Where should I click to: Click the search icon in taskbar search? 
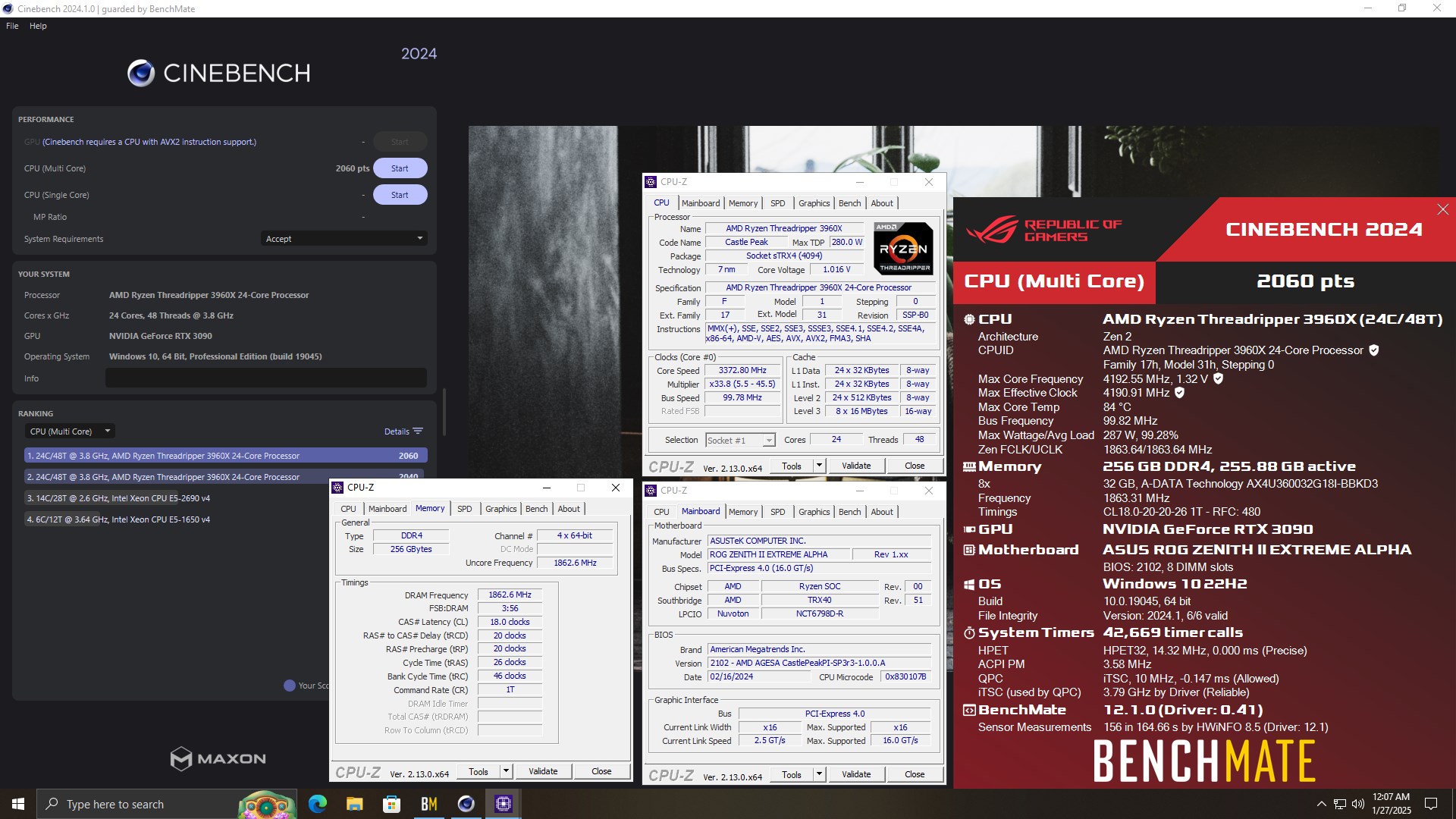coord(52,804)
